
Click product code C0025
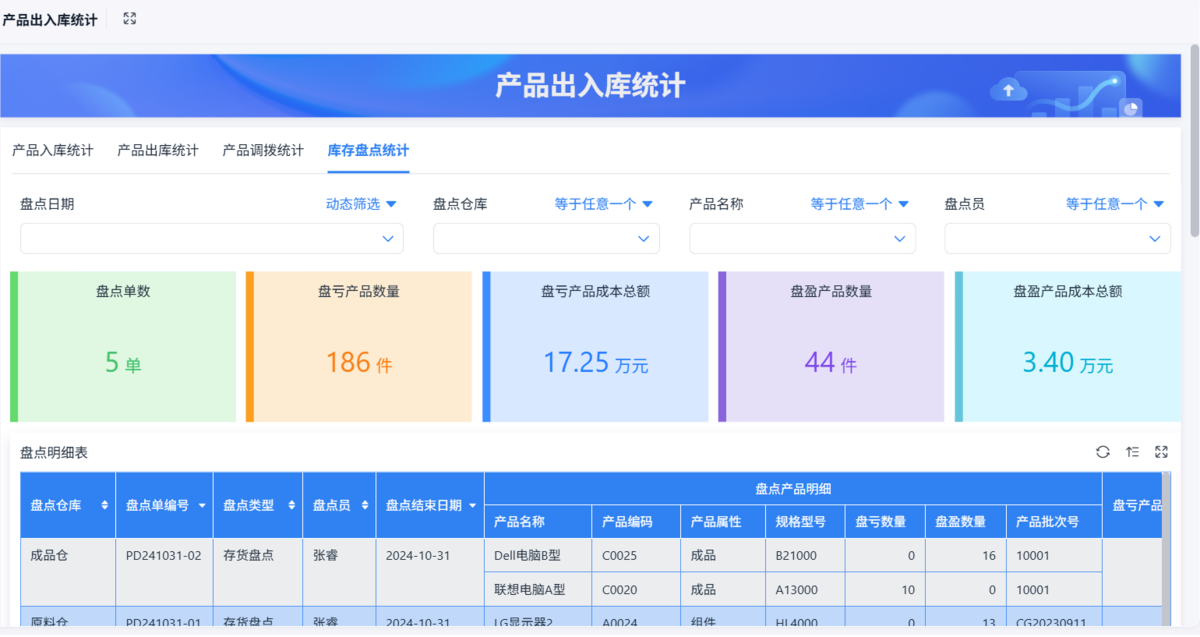click(x=635, y=555)
